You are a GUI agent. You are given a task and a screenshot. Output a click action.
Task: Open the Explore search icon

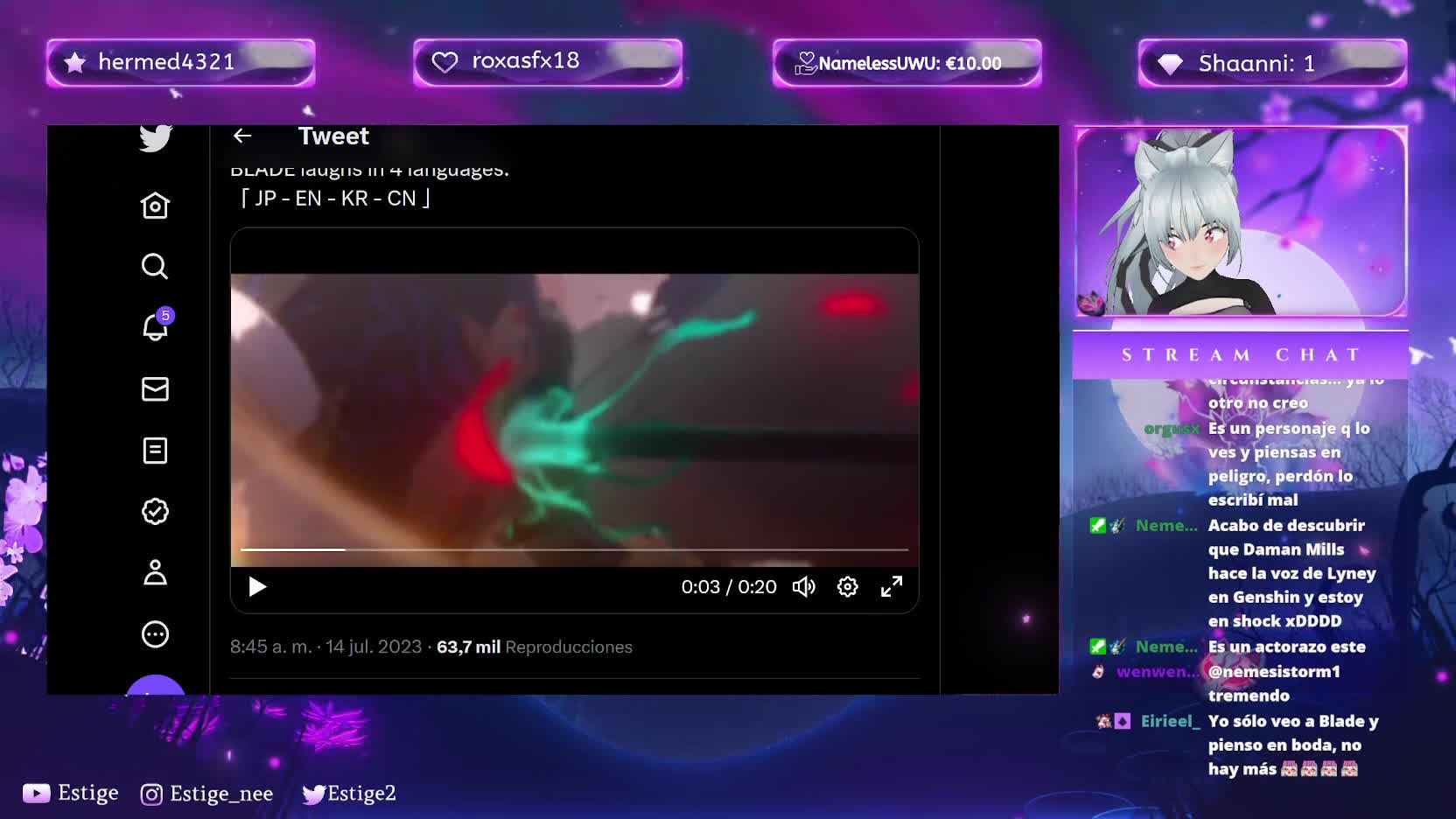click(155, 266)
